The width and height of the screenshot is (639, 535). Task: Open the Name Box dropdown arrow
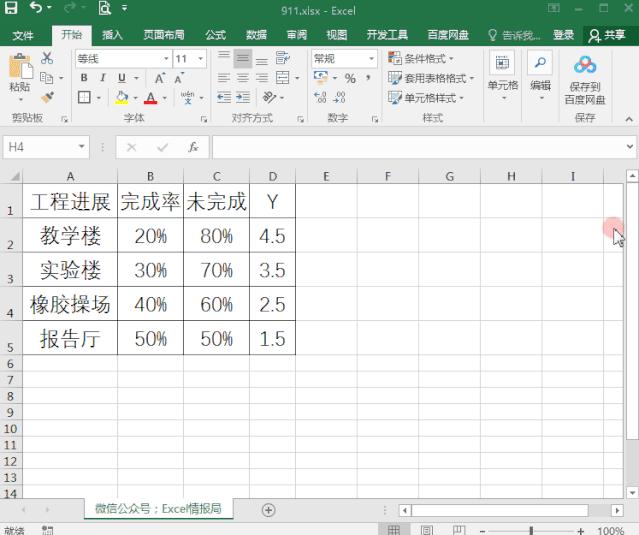(82, 147)
